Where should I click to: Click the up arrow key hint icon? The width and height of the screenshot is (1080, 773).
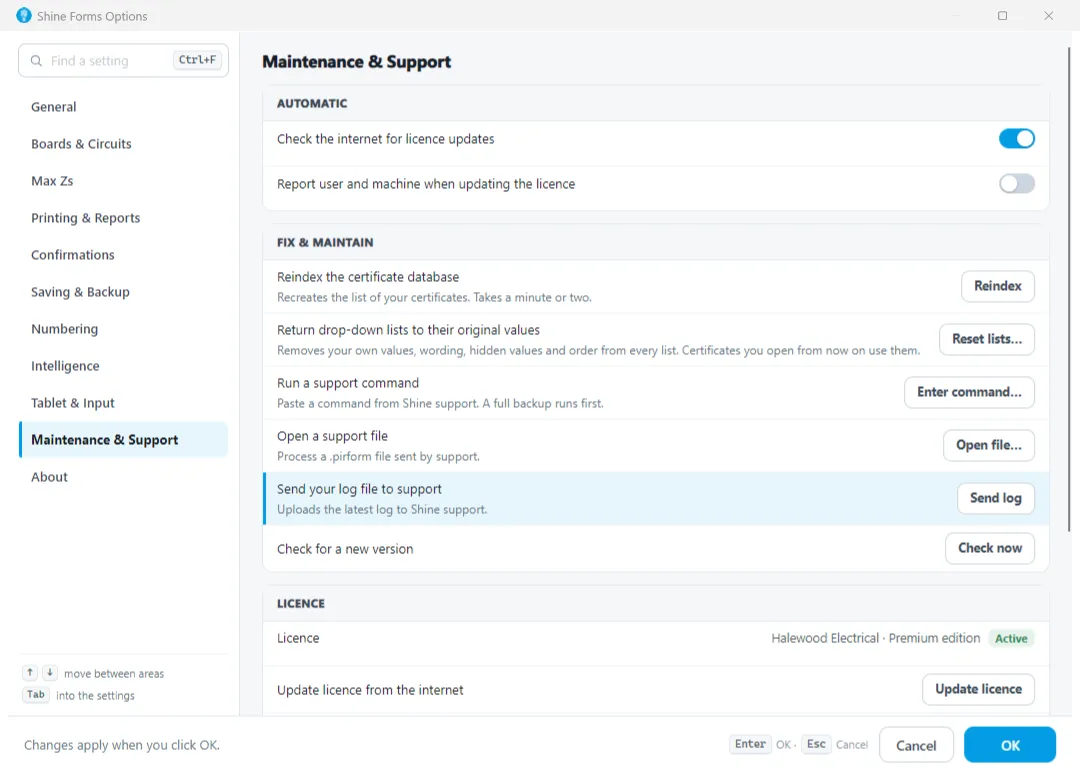pyautogui.click(x=30, y=673)
